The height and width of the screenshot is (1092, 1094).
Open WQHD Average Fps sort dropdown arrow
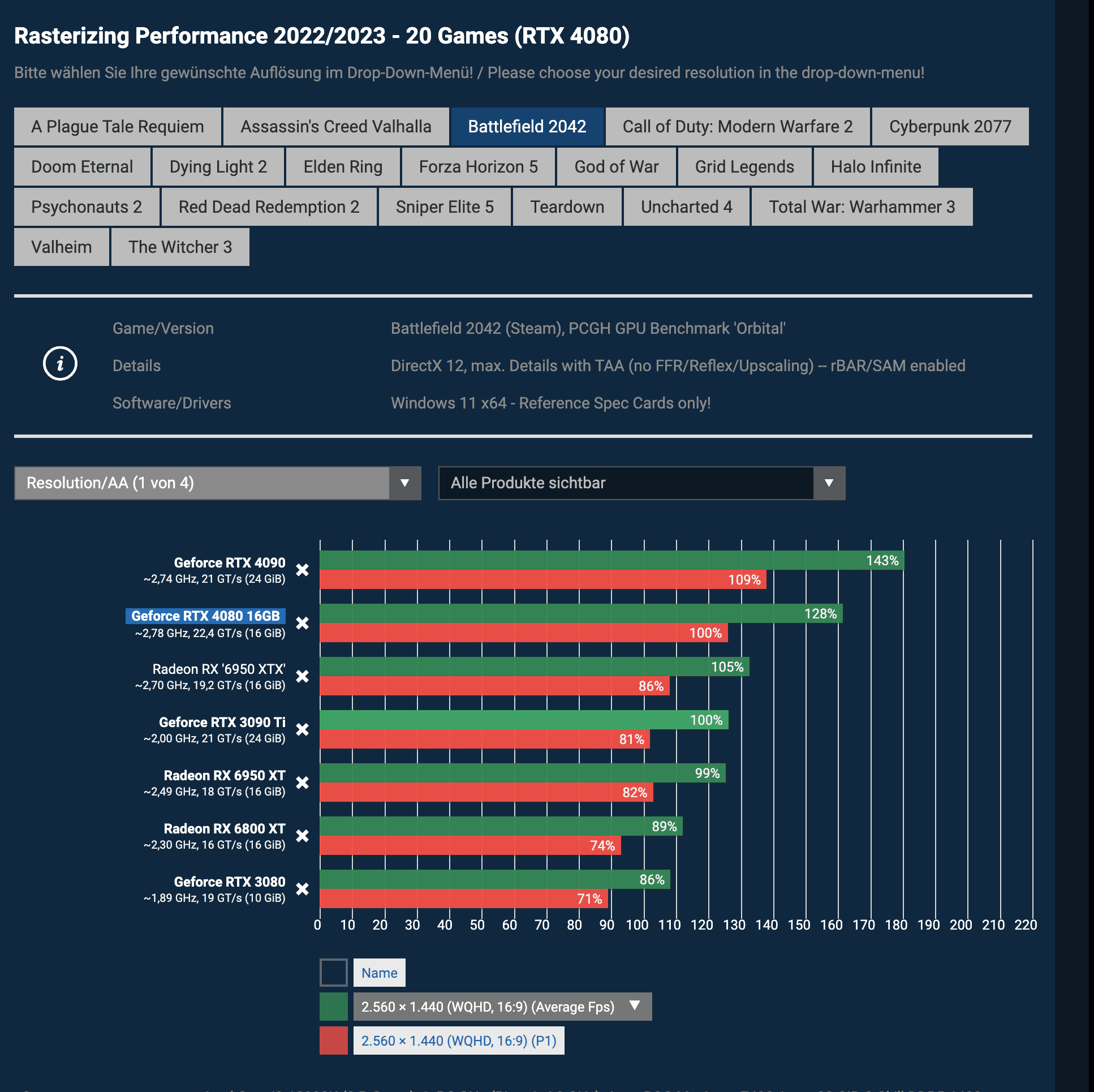[635, 1005]
